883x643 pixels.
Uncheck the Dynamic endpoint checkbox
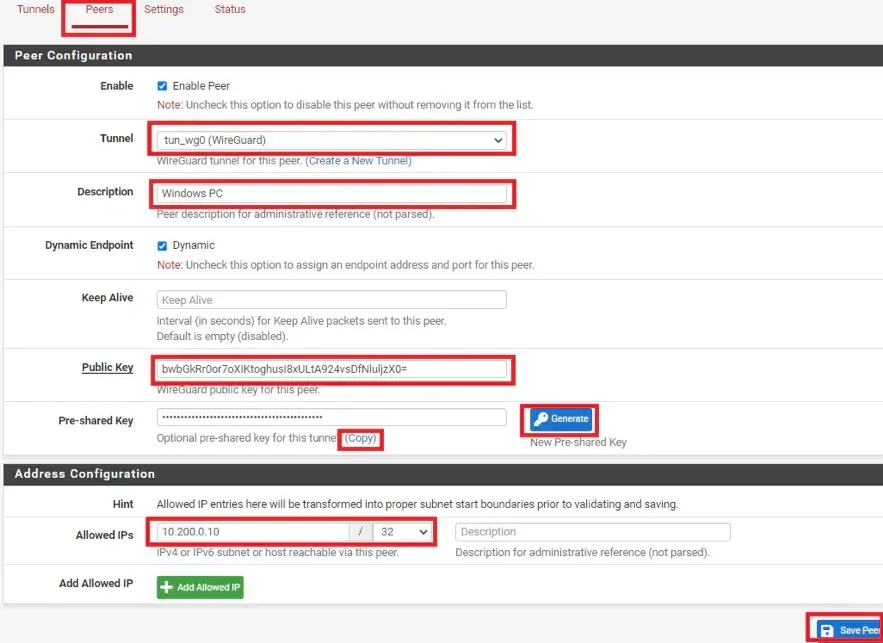pos(162,245)
